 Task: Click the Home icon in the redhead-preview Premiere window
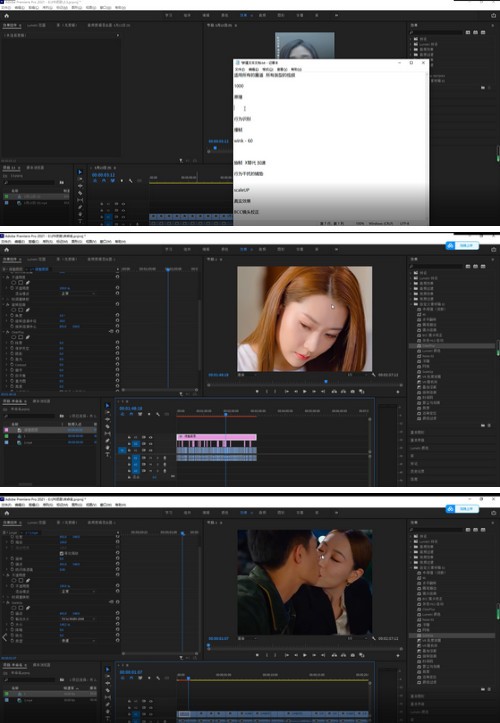coord(6,249)
